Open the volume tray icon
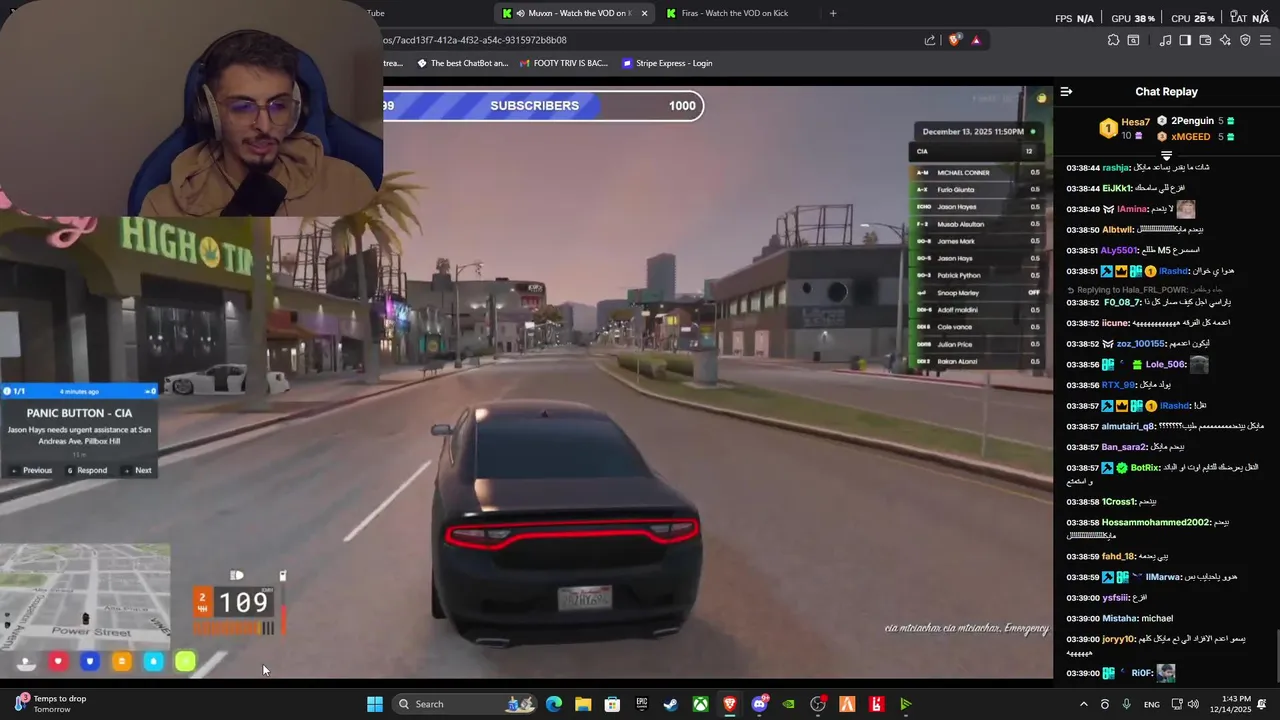The image size is (1280, 720). (1193, 704)
